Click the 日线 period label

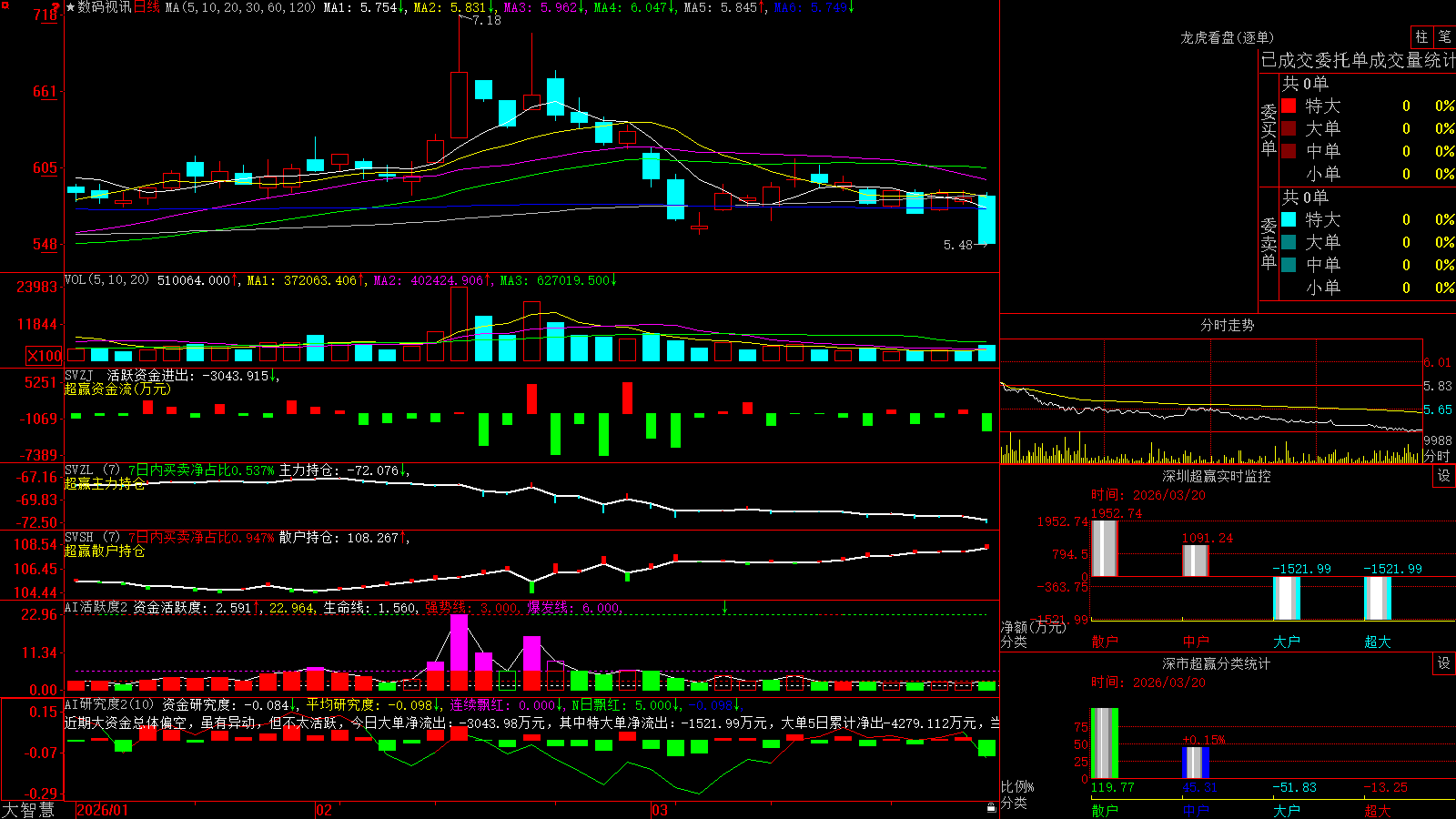147,7
